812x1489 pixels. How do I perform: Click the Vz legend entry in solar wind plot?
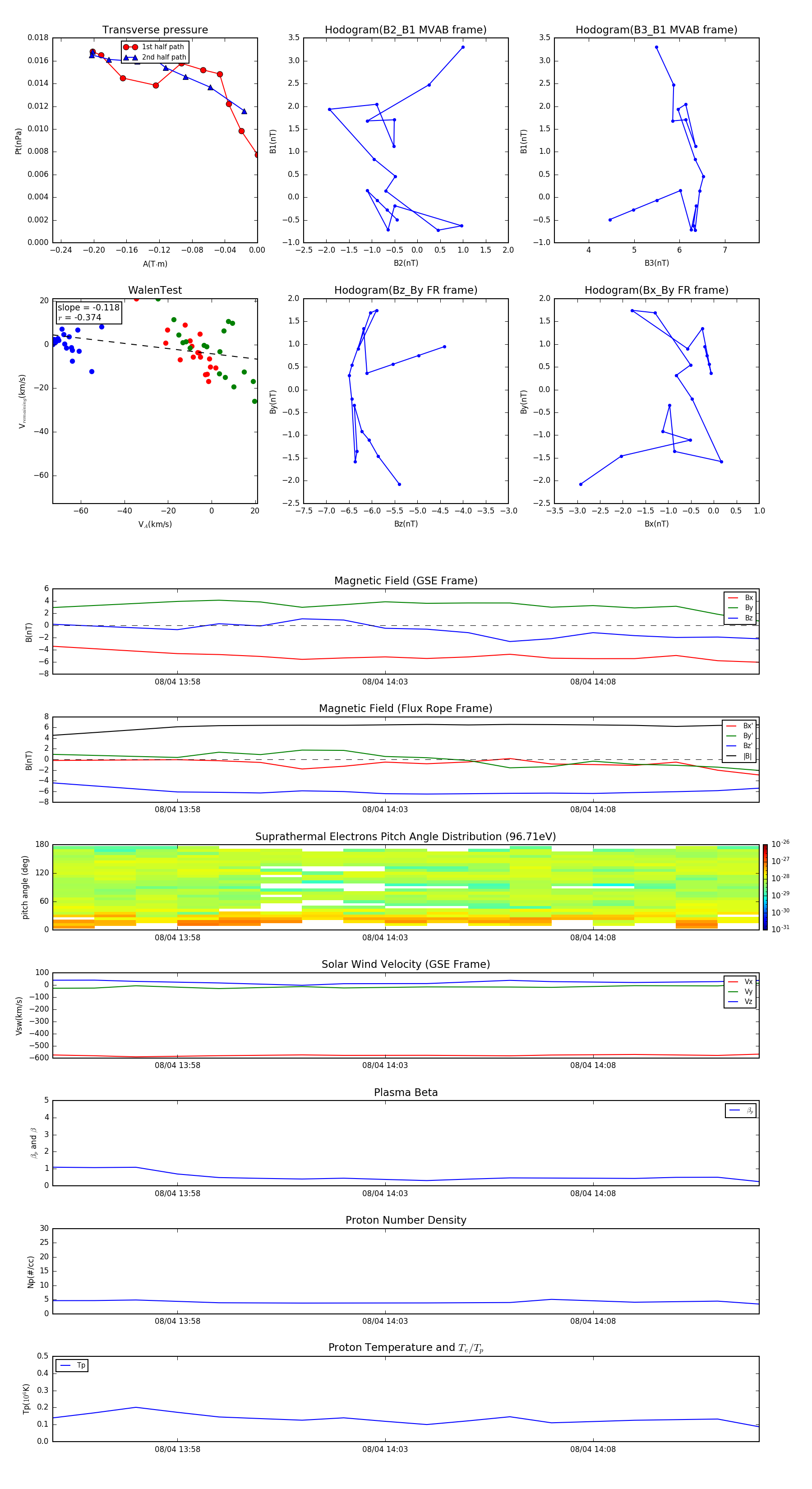[x=740, y=1002]
